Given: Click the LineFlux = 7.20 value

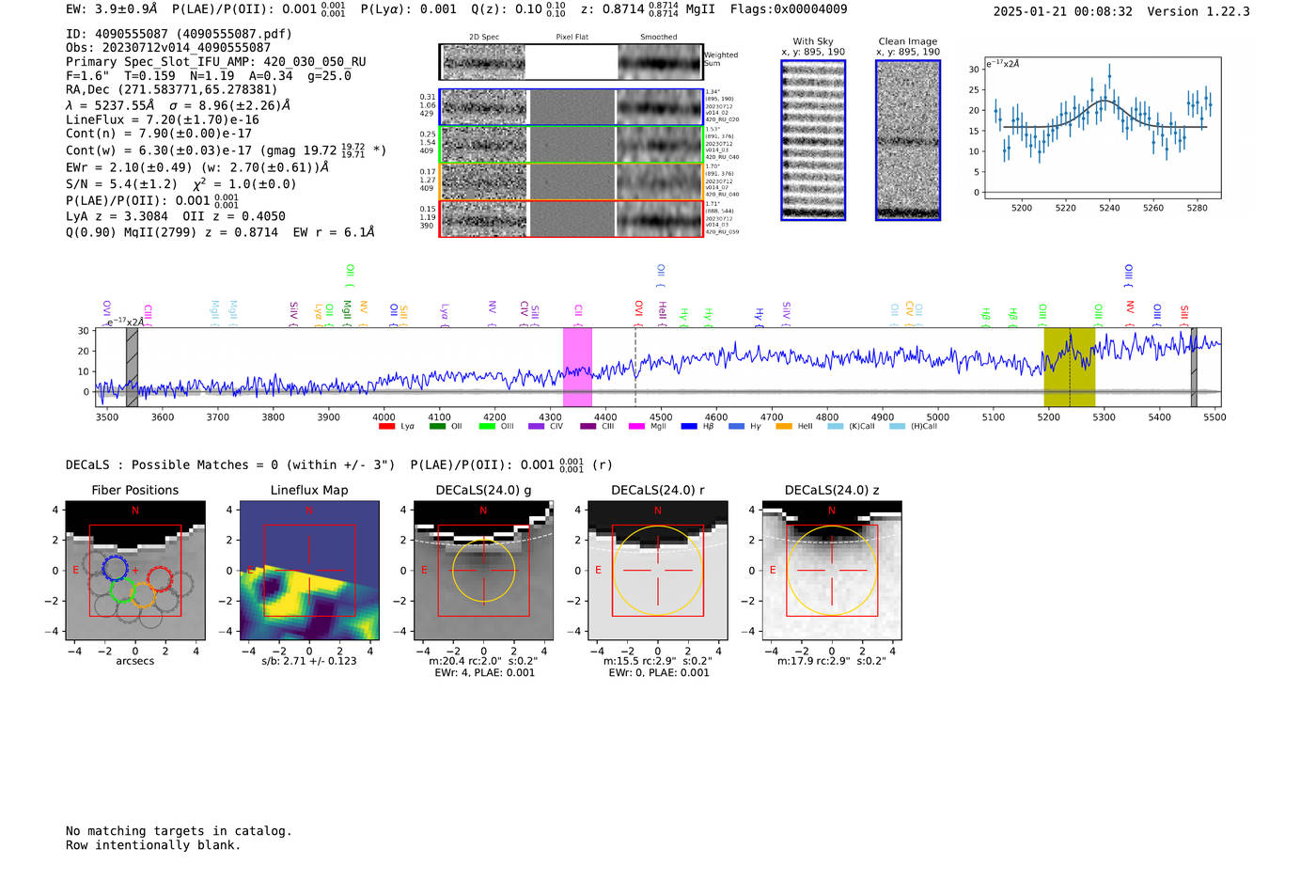Looking at the screenshot, I should click(163, 120).
